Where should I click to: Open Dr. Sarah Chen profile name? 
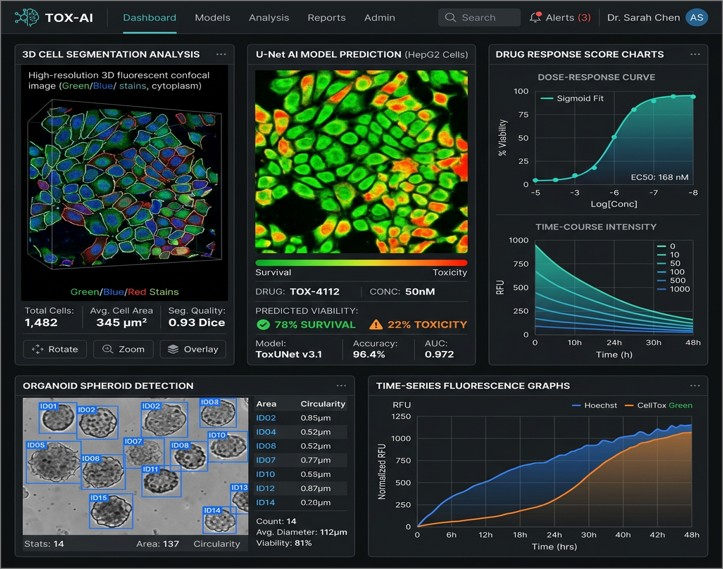(x=643, y=18)
